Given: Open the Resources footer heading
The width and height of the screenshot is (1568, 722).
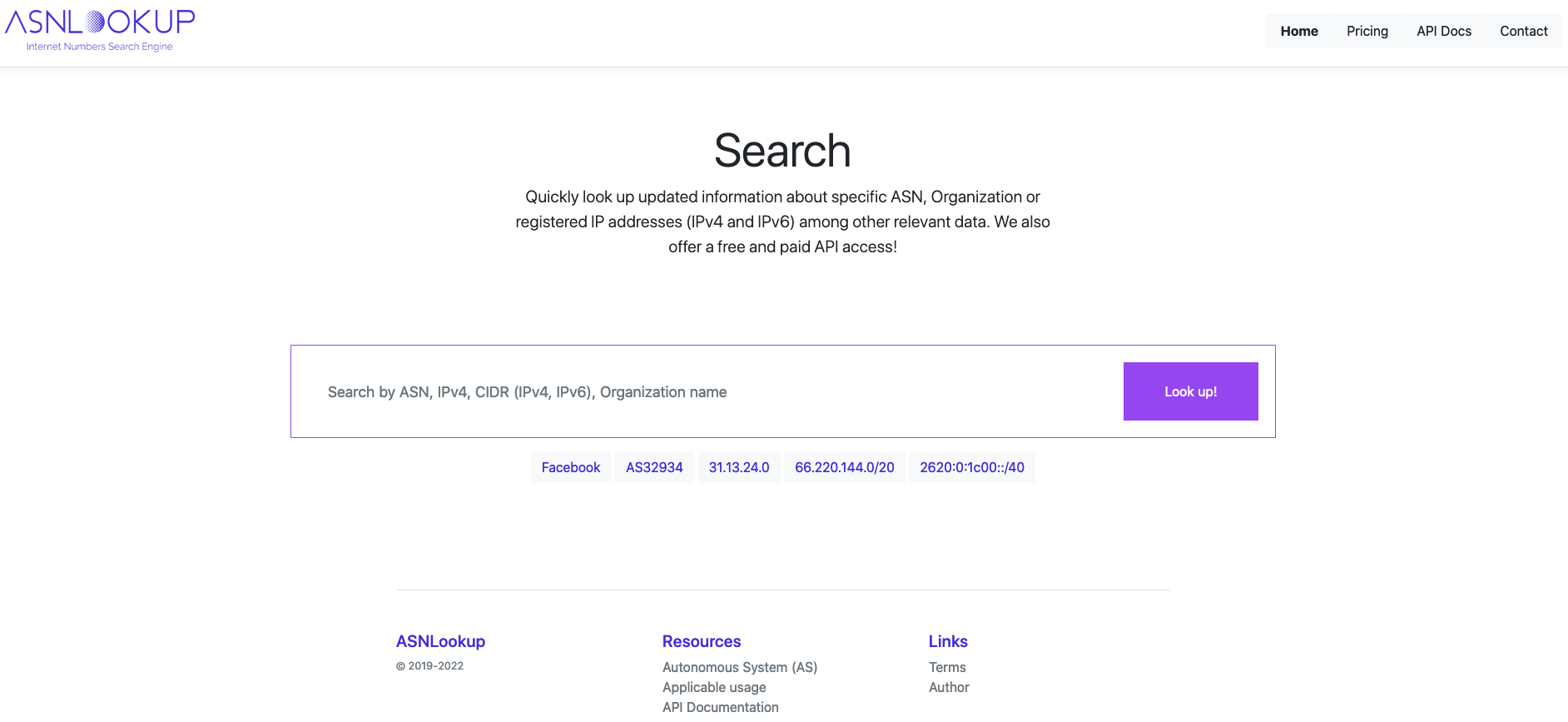Looking at the screenshot, I should (701, 641).
